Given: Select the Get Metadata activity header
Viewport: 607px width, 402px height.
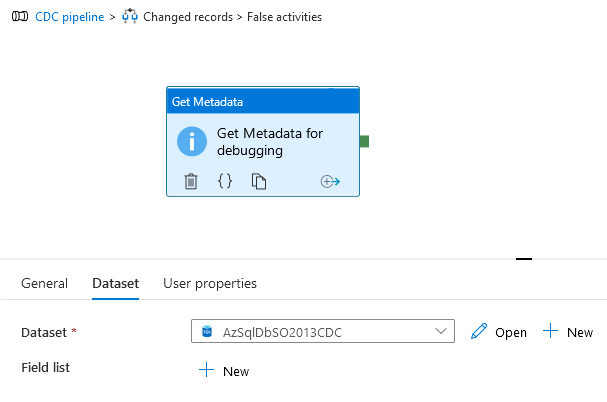Looking at the screenshot, I should pyautogui.click(x=262, y=101).
